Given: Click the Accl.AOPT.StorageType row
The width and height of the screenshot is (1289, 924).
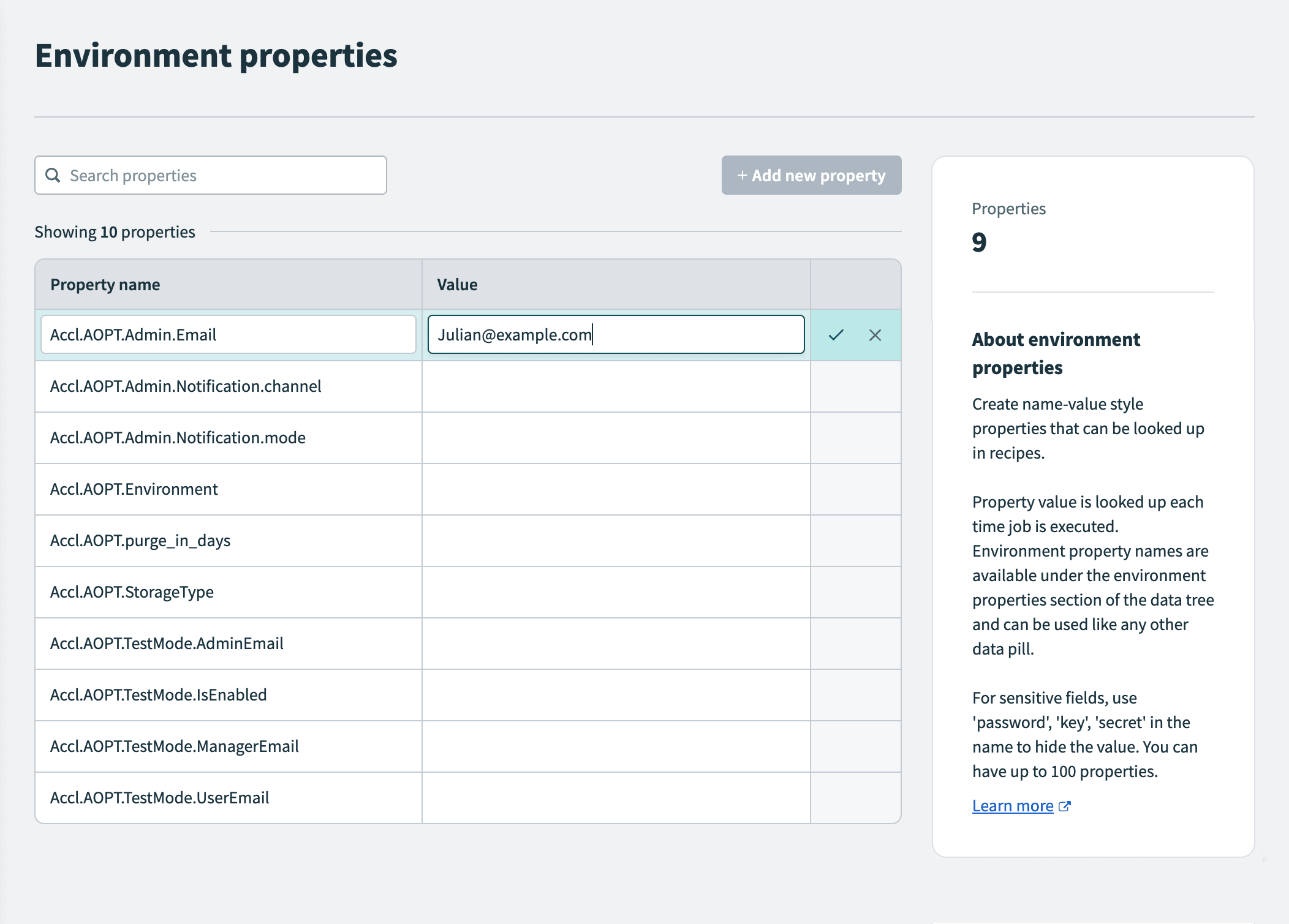Looking at the screenshot, I should click(x=132, y=592).
